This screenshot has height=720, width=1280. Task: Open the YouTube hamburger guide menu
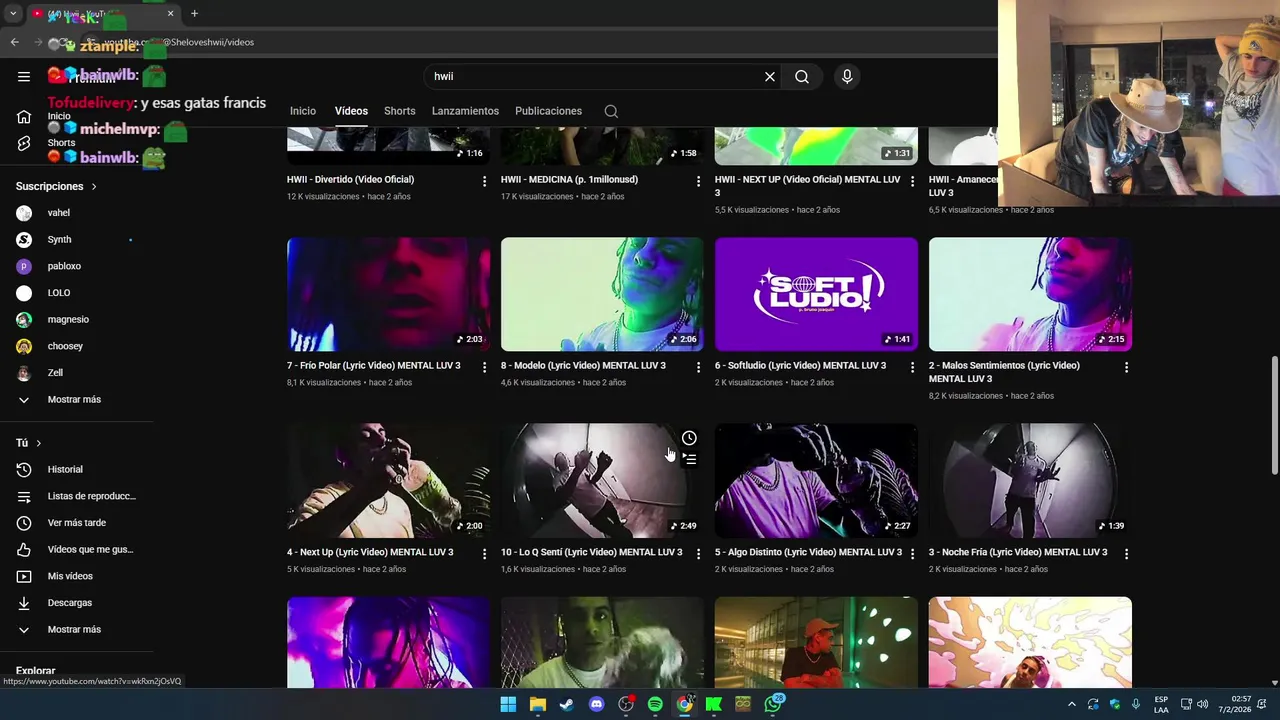coord(24,76)
